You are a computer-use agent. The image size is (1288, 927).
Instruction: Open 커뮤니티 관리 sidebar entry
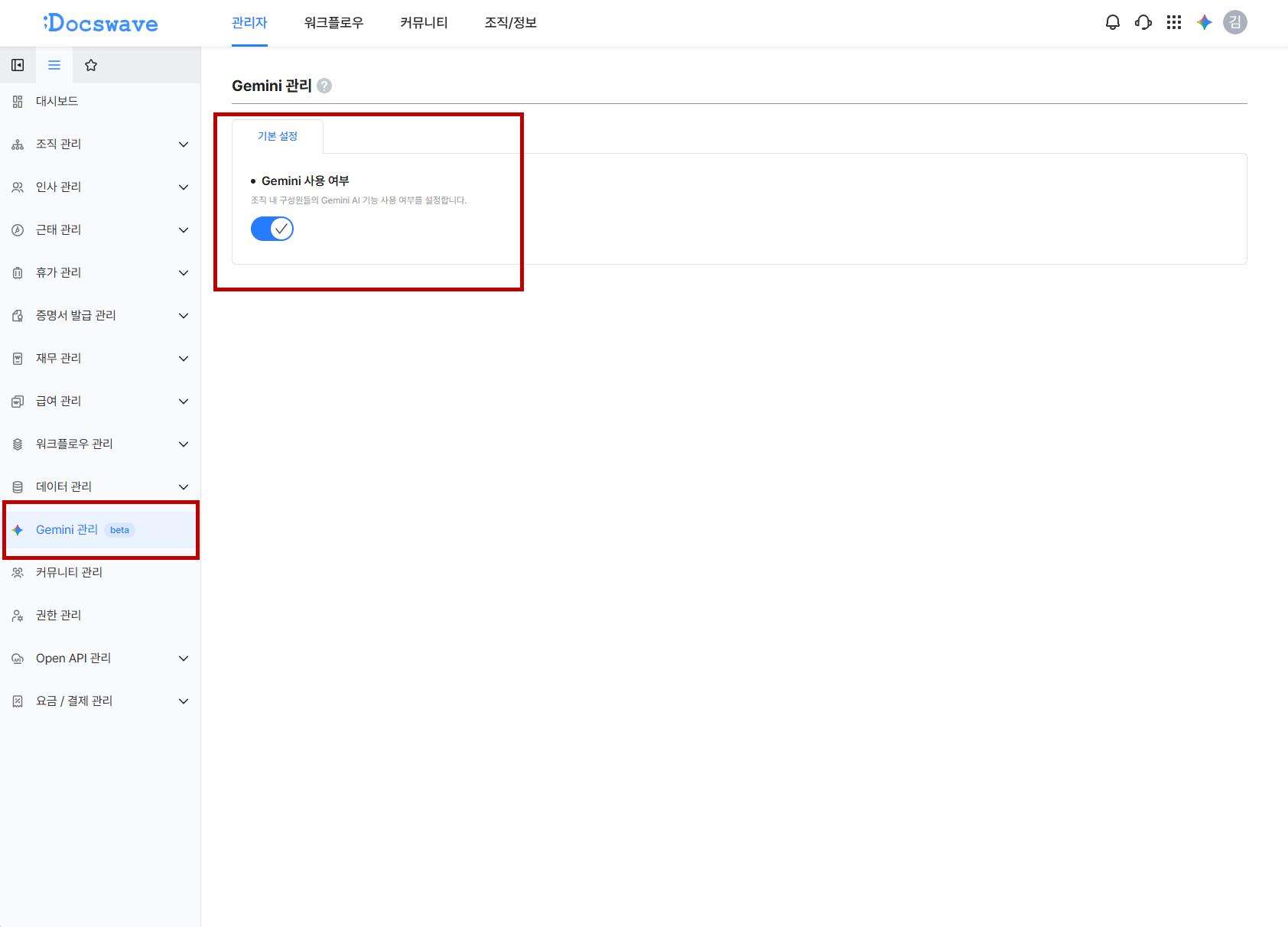(100, 573)
